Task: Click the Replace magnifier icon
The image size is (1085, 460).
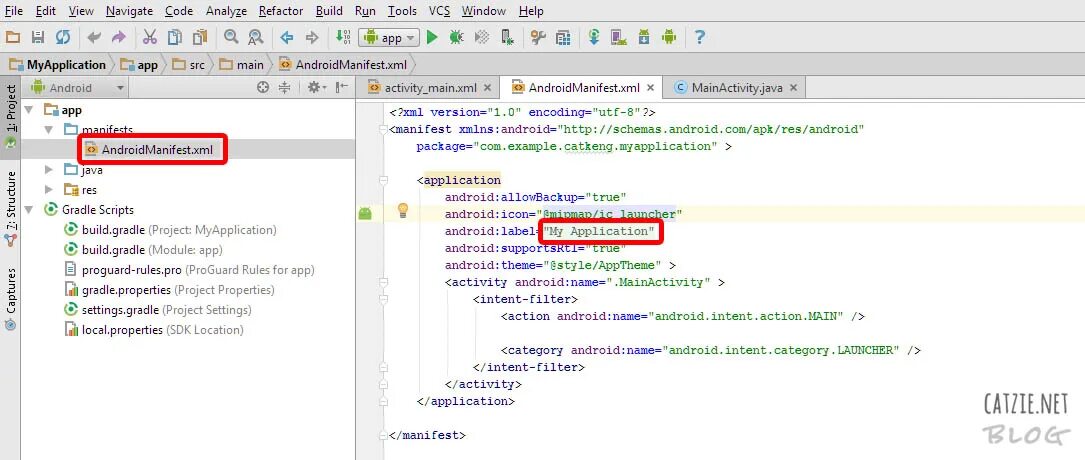Action: coord(256,37)
